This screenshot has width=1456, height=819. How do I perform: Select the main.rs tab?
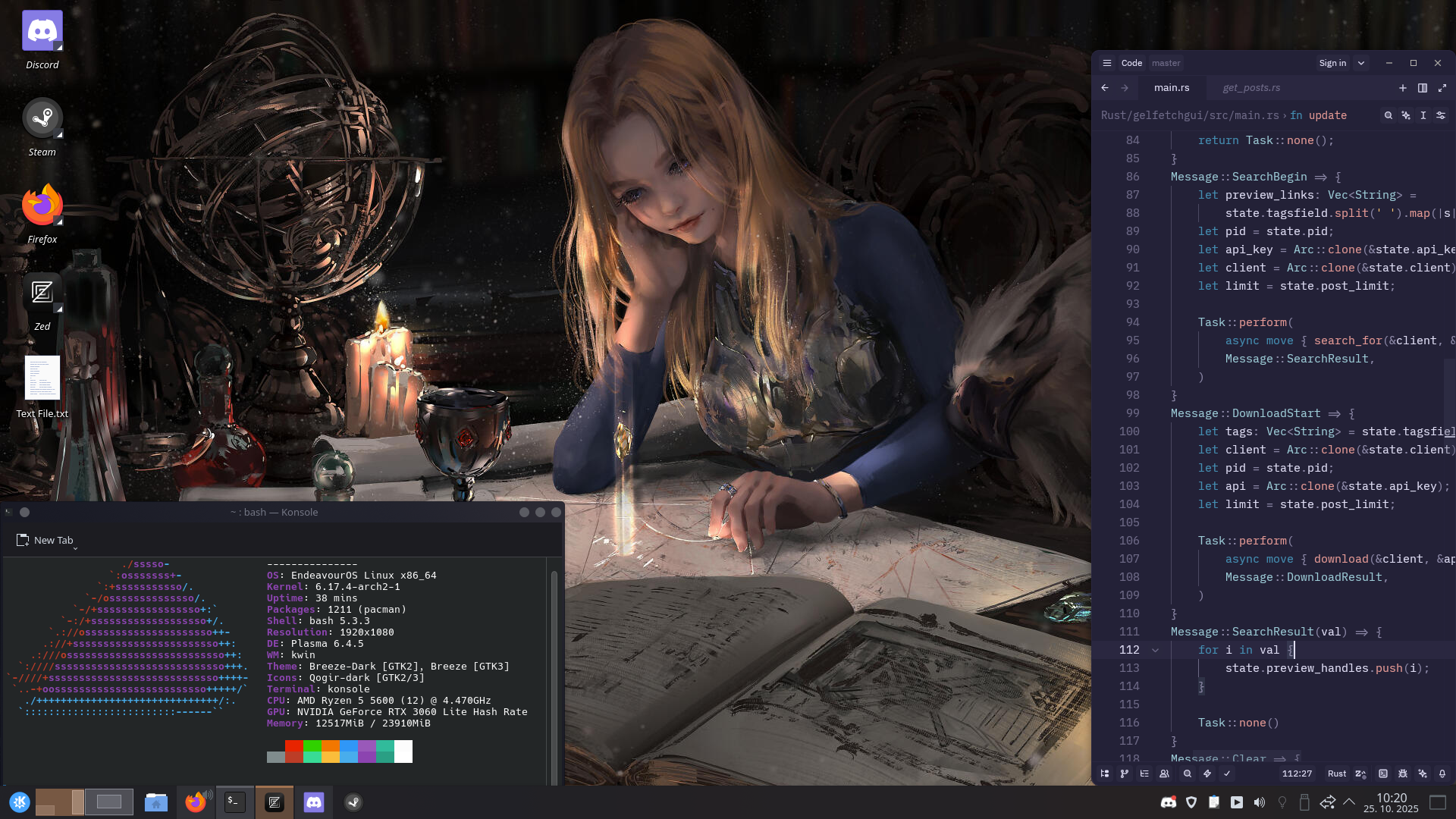(1172, 88)
